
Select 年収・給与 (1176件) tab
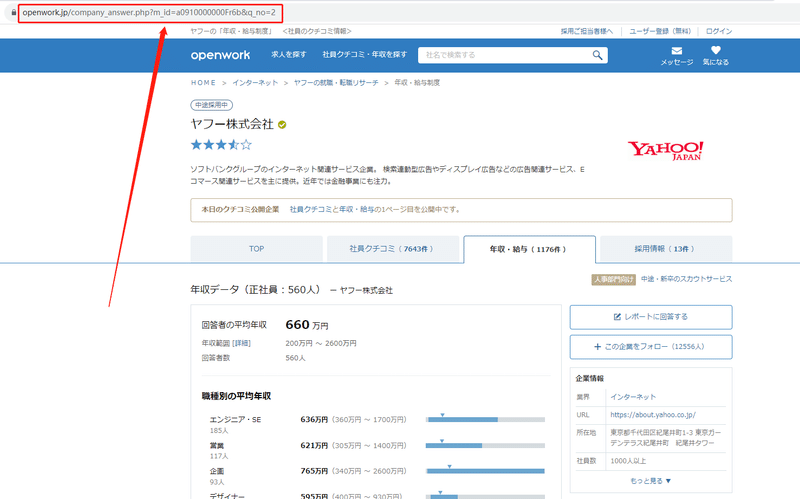tap(529, 249)
